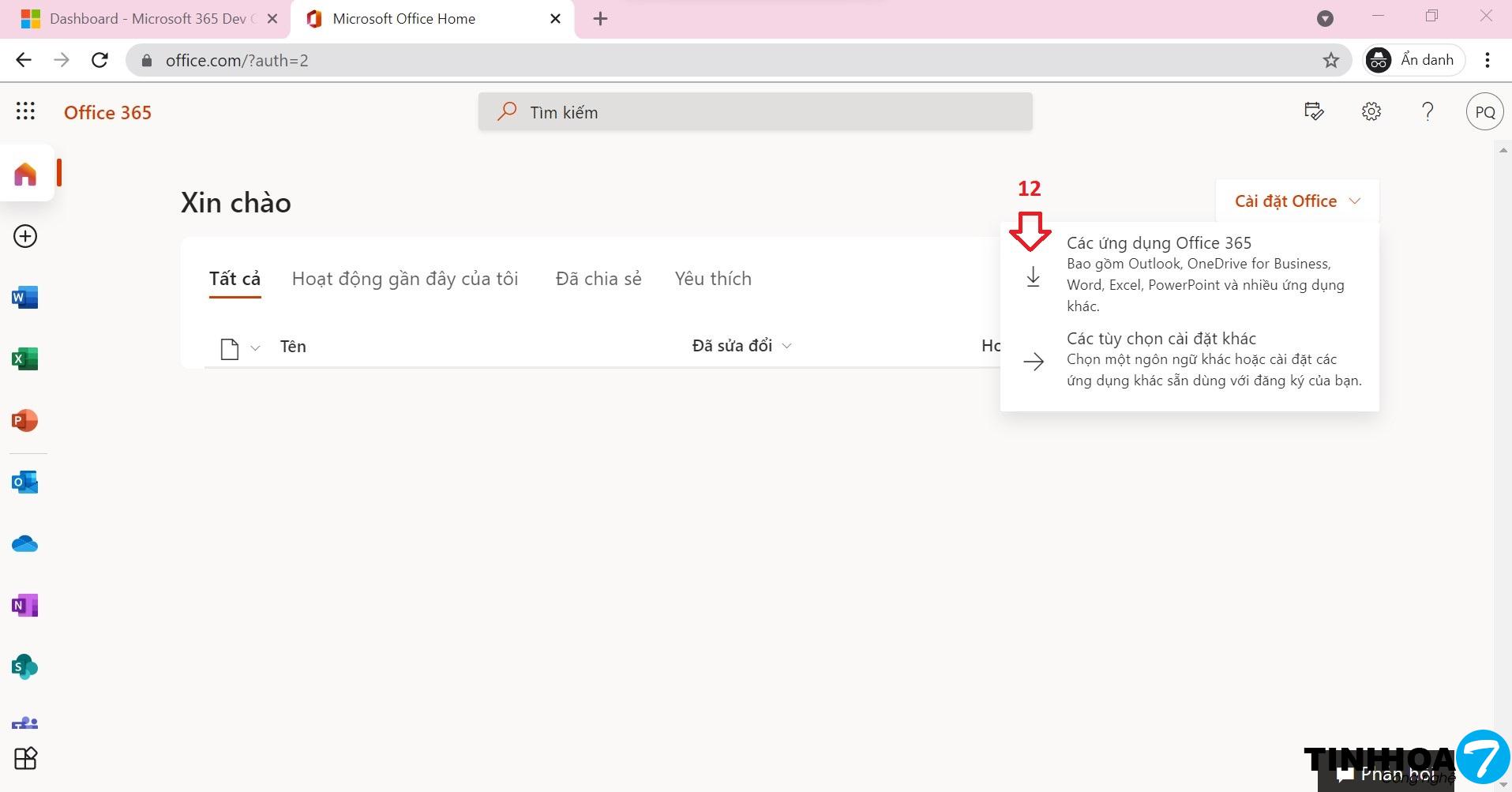Switch to Hoạt động gần đây của tôi tab
The image size is (1512, 792).
coord(405,279)
